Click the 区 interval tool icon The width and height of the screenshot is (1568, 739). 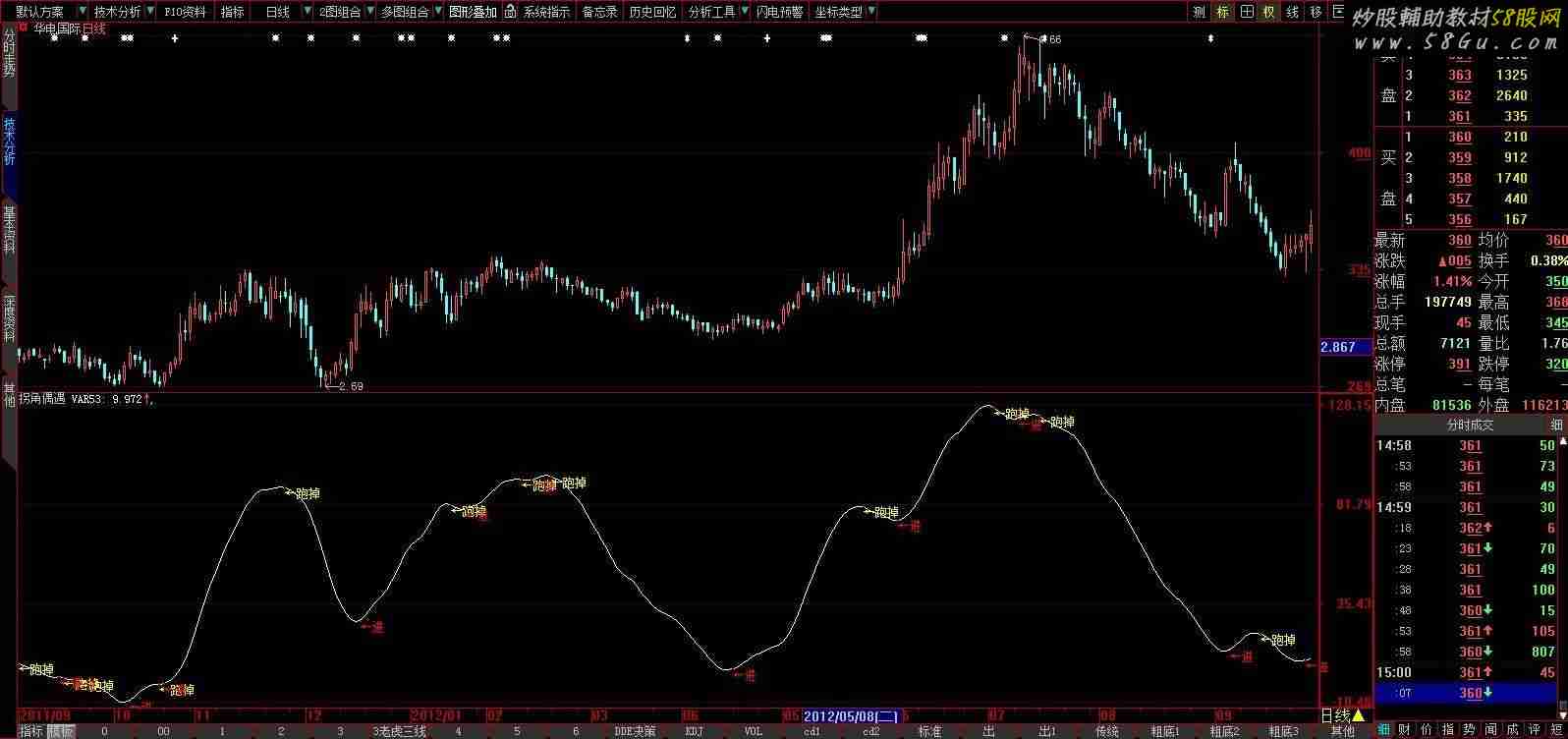tap(1339, 12)
